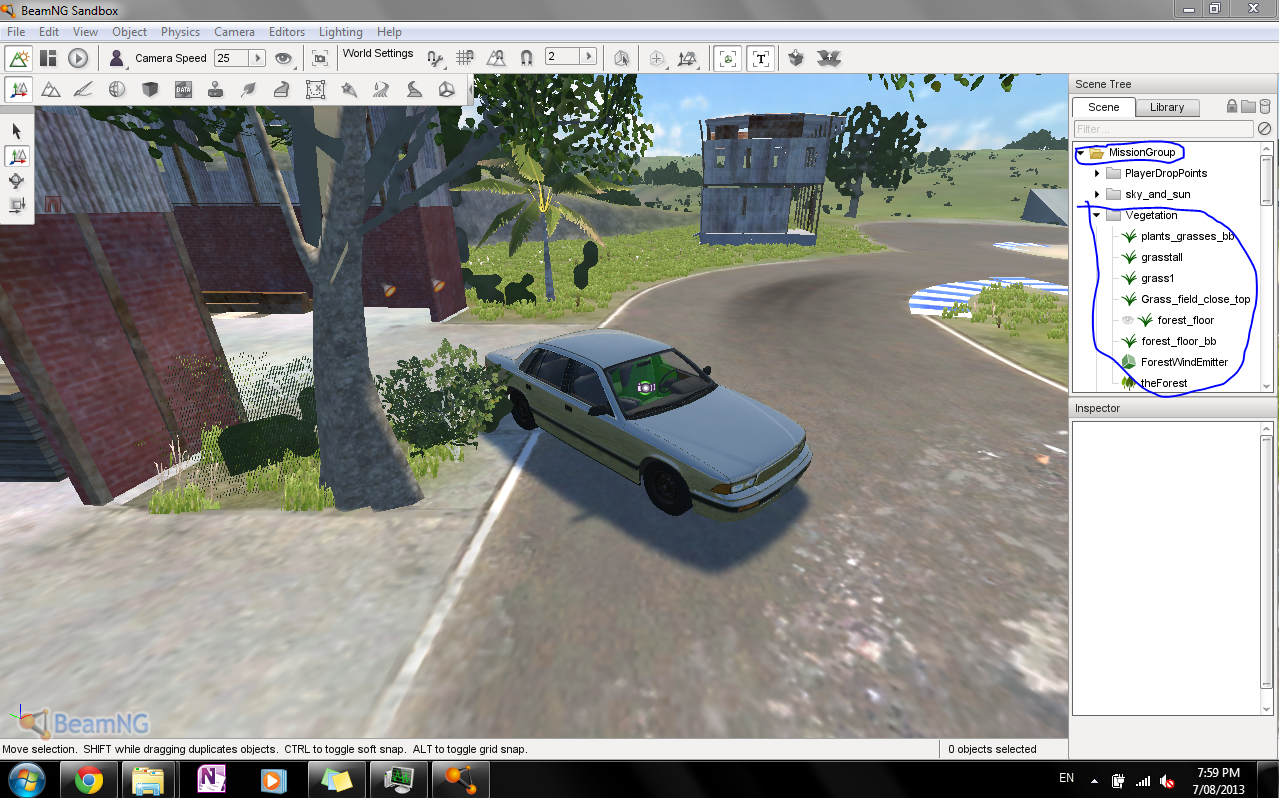This screenshot has height=798, width=1279.
Task: Open the eye visibility options dropdown
Action: pyautogui.click(x=284, y=58)
